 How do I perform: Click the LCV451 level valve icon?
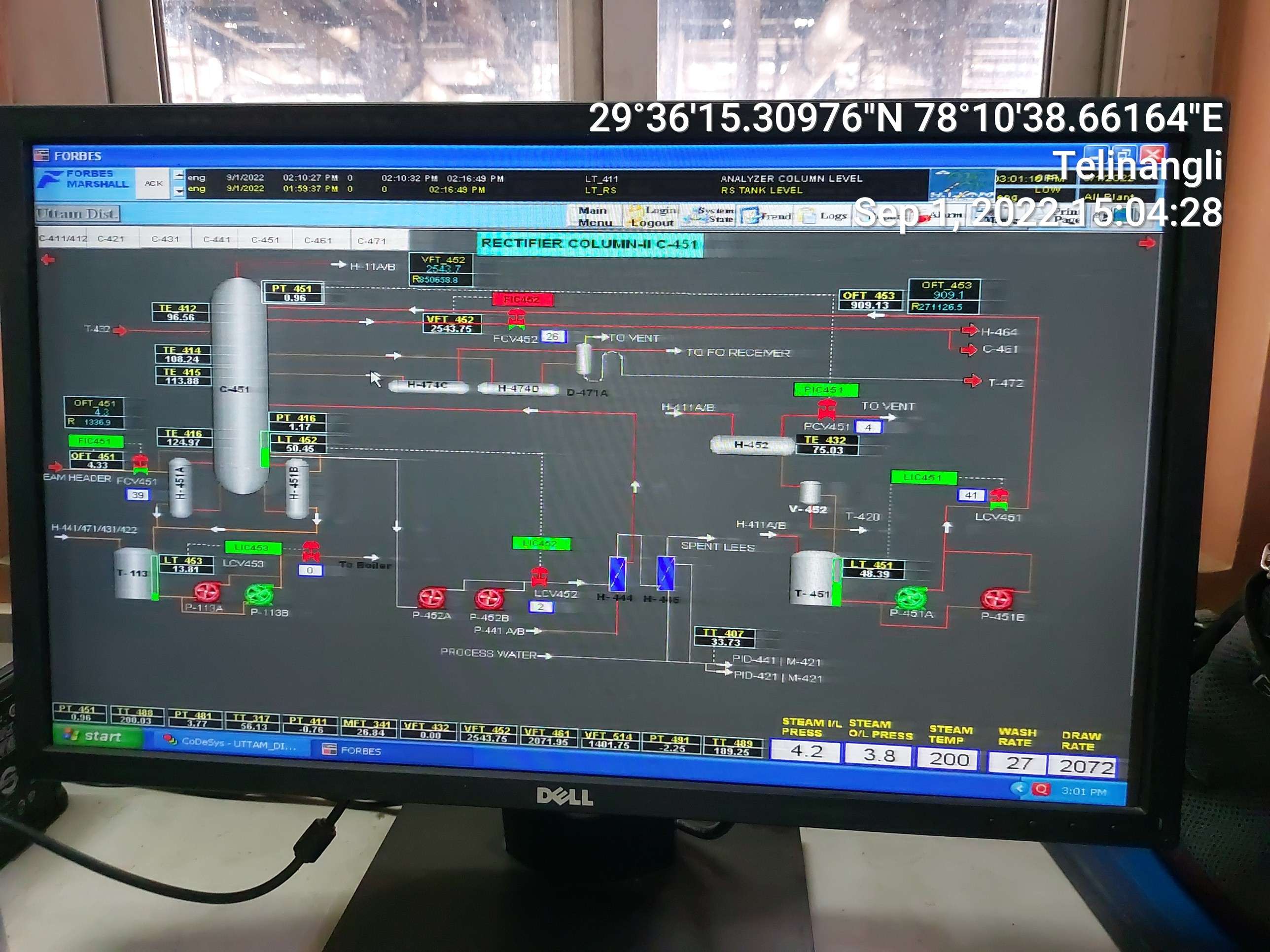[x=999, y=499]
